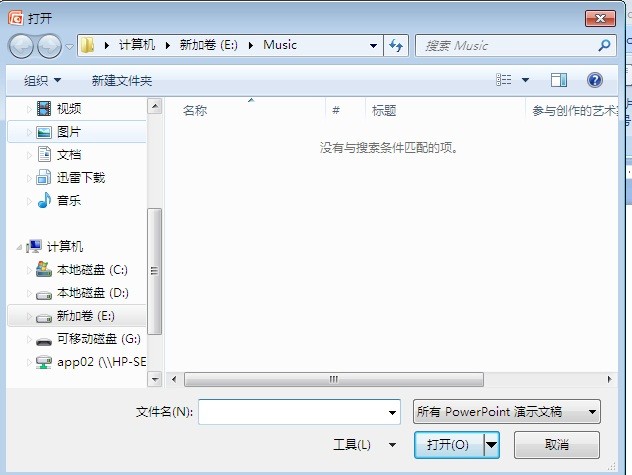Select Music in the address breadcrumb
The height and width of the screenshot is (475, 632).
[280, 45]
